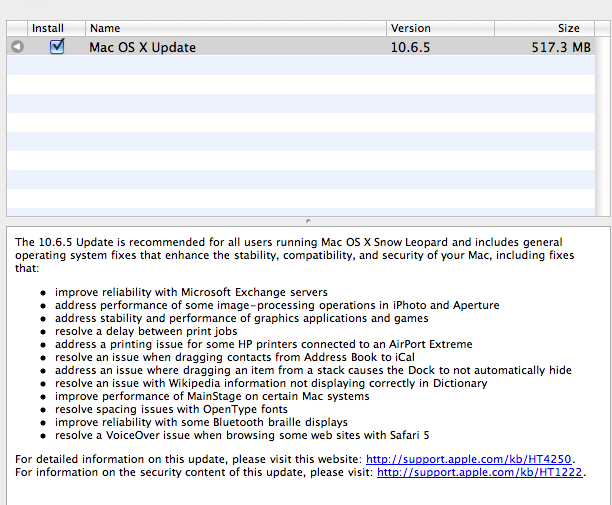612x505 pixels.
Task: Click the delay between print jobs bullet line
Action: (x=146, y=331)
